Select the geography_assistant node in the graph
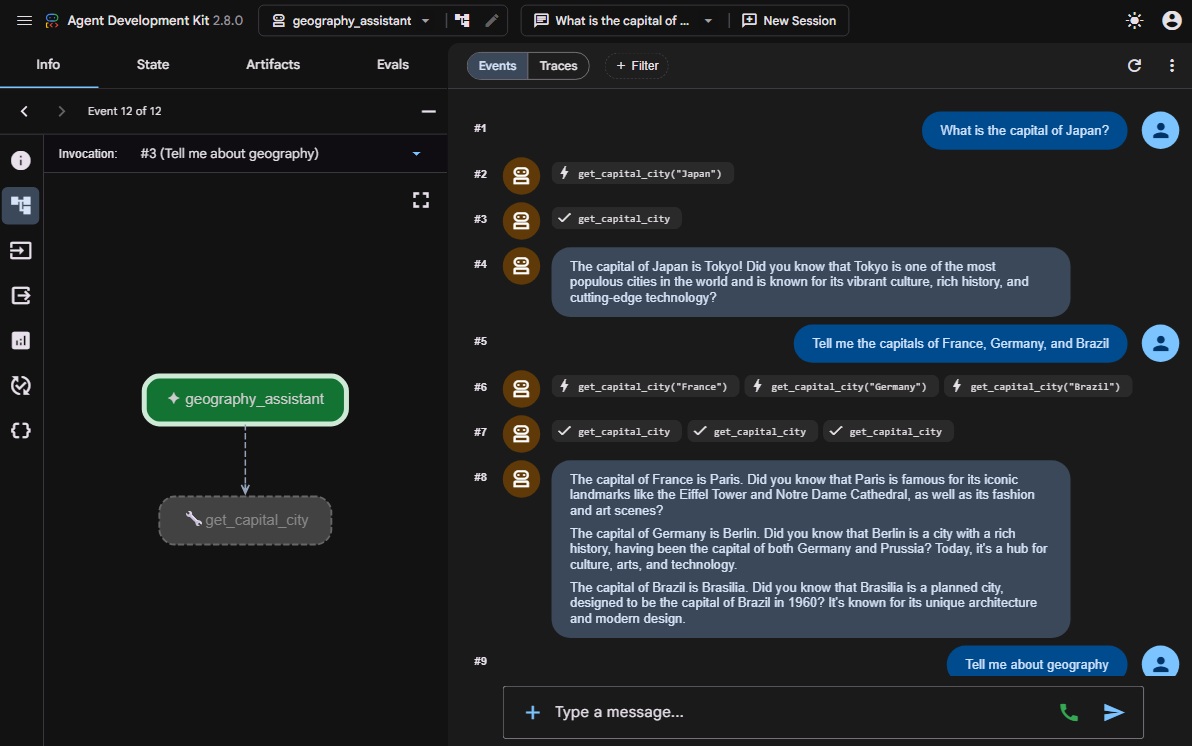This screenshot has width=1192, height=746. pos(246,400)
